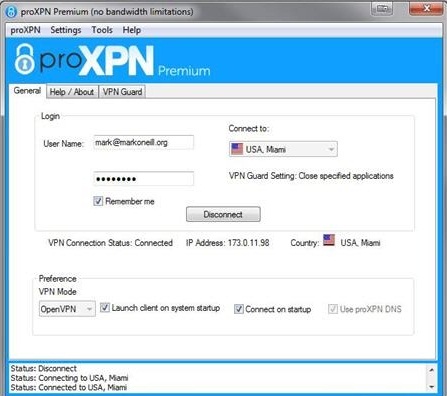This screenshot has width=447, height=396.
Task: Open the Tools menu
Action: coord(102,30)
